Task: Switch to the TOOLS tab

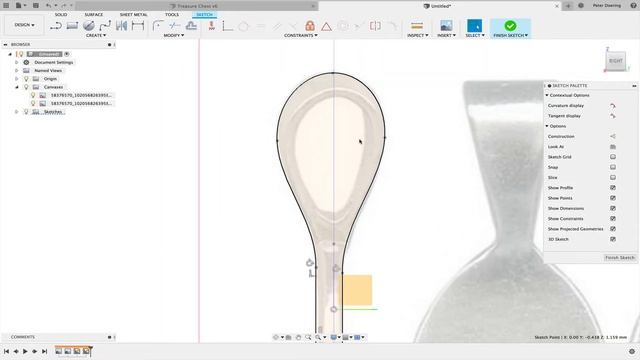Action: (x=172, y=15)
